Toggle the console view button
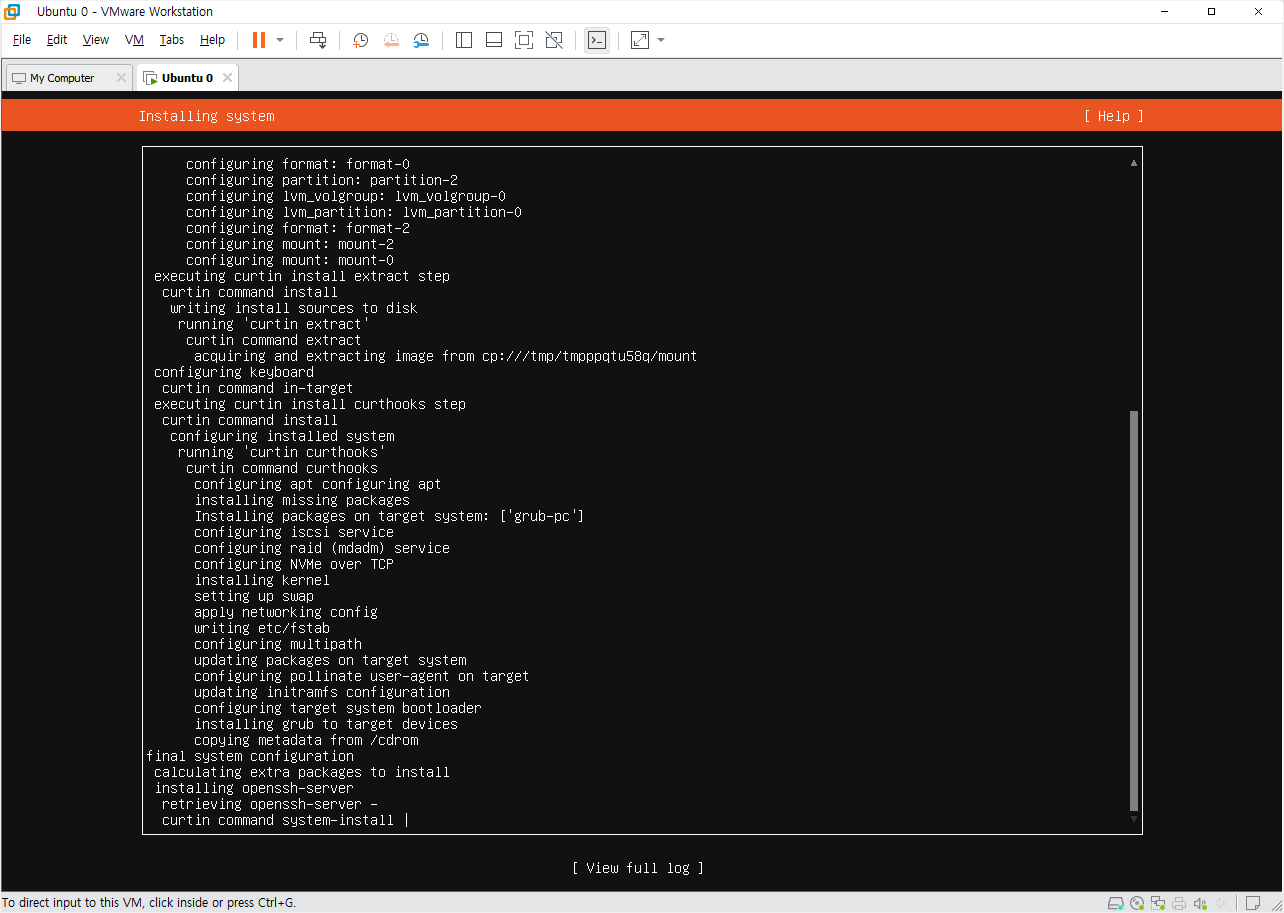This screenshot has width=1284, height=913. pos(597,40)
